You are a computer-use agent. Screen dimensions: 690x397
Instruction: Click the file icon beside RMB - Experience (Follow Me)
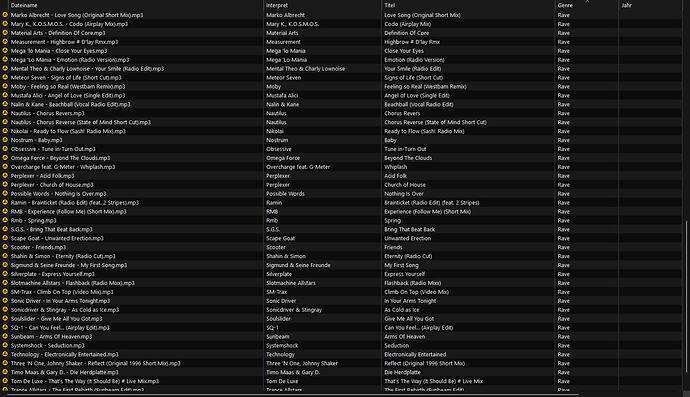[x=5, y=211]
